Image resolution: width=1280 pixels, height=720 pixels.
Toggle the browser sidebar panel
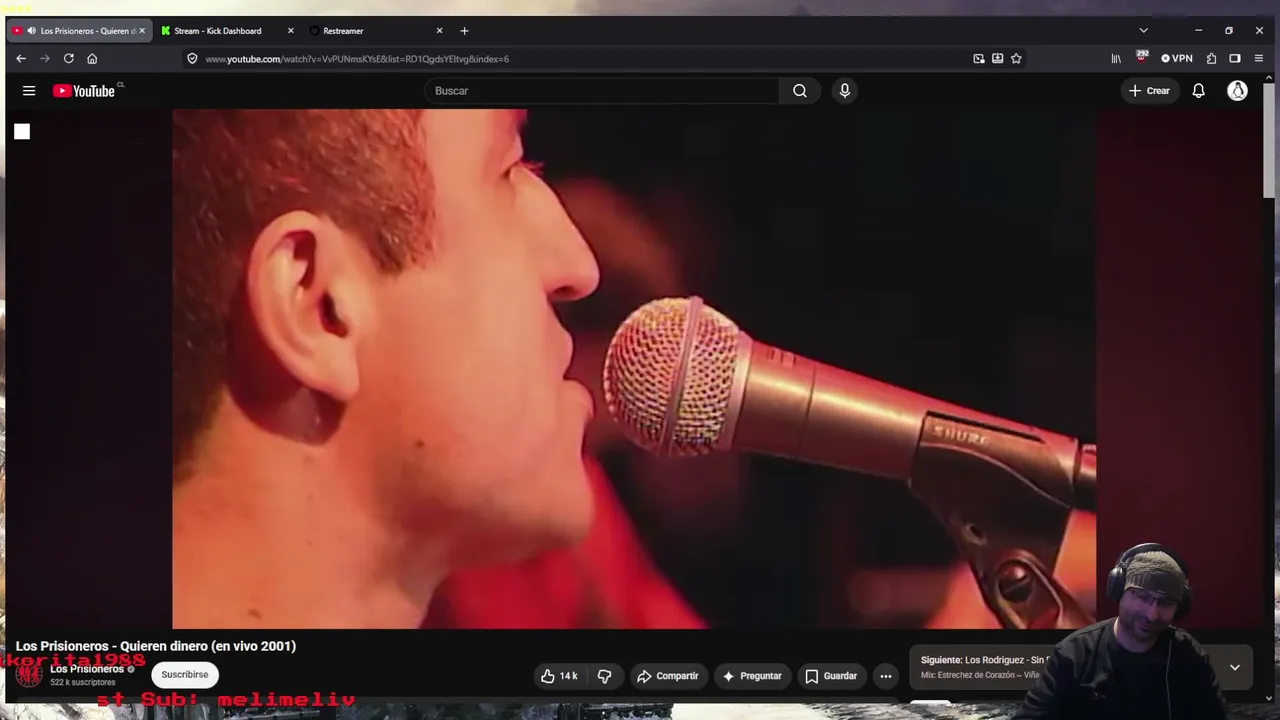click(x=1235, y=59)
